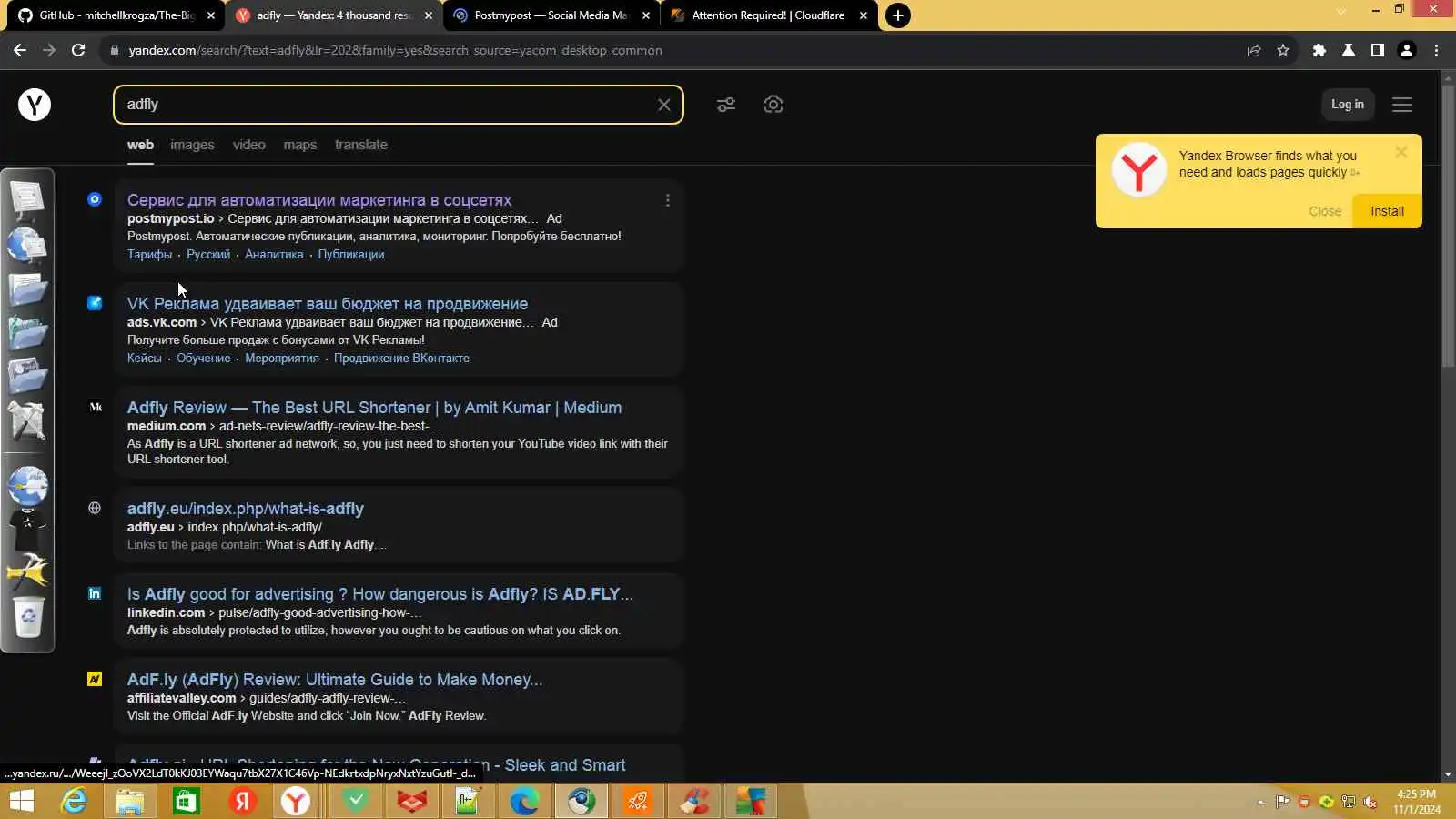Open the document icon atop the dock
This screenshot has width=1456, height=819.
coord(27,197)
